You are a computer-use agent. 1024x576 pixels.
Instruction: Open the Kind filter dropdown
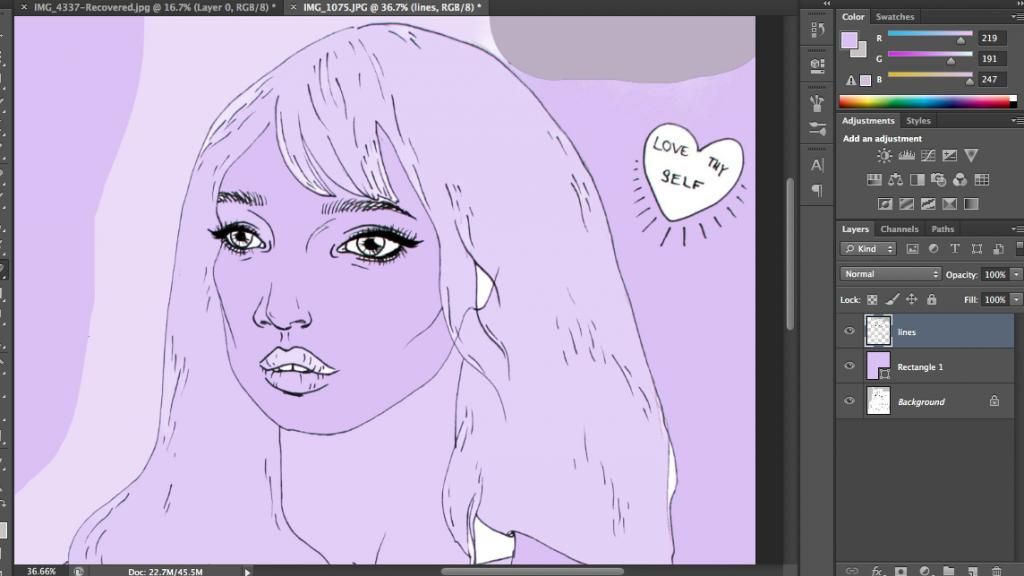[869, 249]
